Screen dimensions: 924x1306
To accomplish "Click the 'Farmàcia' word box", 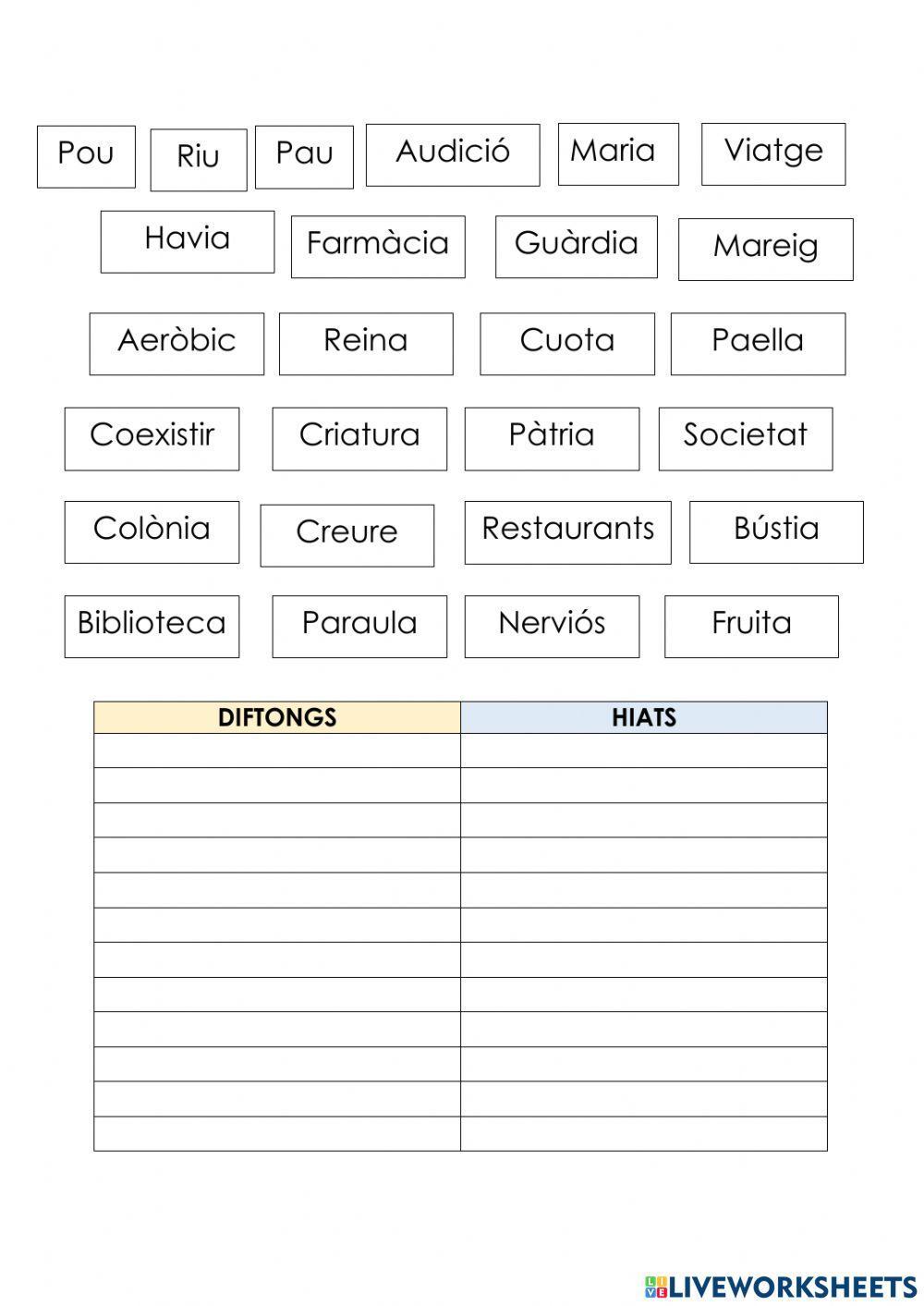I will click(377, 246).
